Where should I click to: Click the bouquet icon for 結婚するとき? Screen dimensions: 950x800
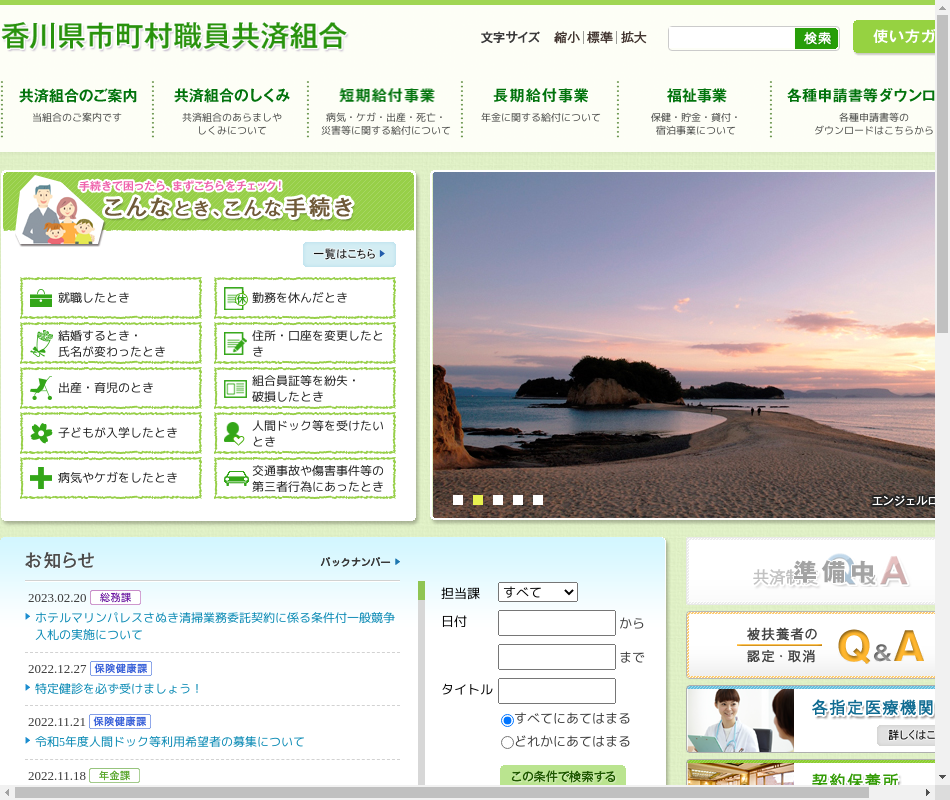click(x=41, y=343)
